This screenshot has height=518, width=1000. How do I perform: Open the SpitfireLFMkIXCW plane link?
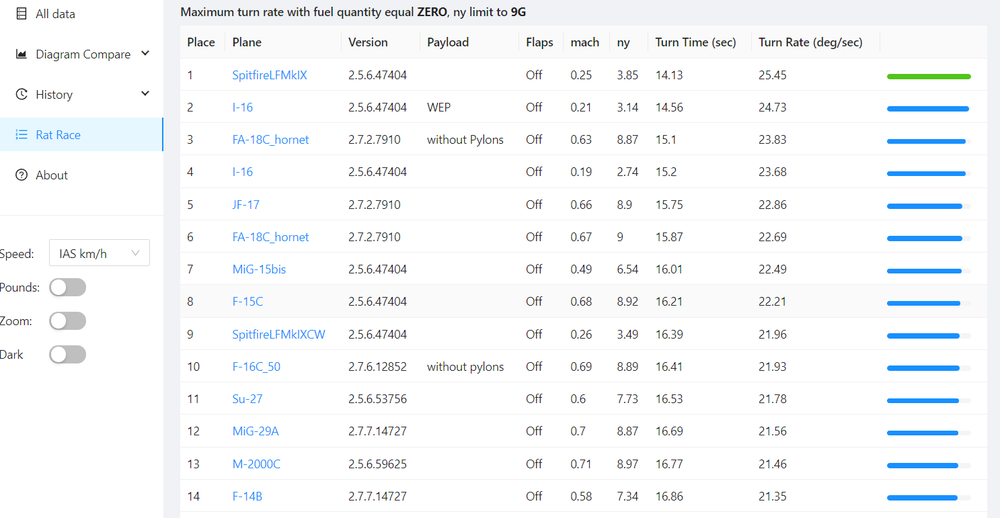pyautogui.click(x=279, y=334)
